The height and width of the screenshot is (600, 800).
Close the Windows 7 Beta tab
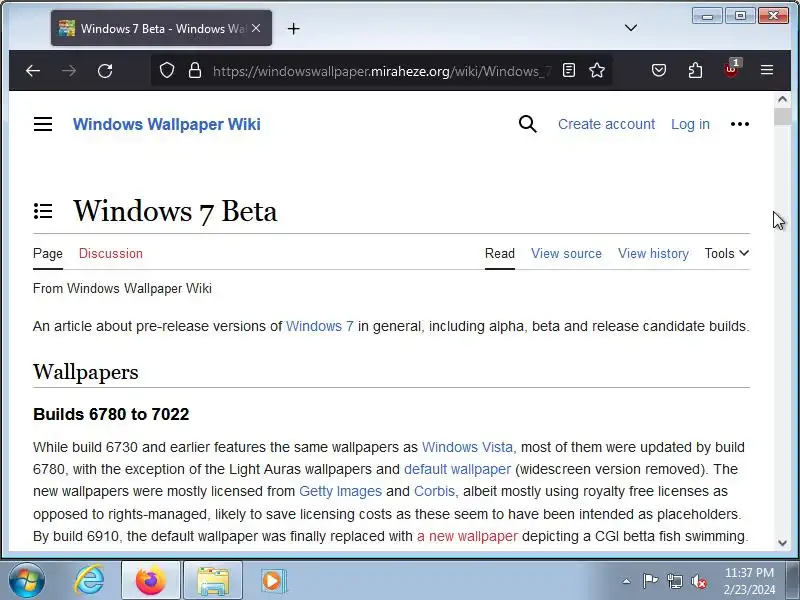pos(256,29)
